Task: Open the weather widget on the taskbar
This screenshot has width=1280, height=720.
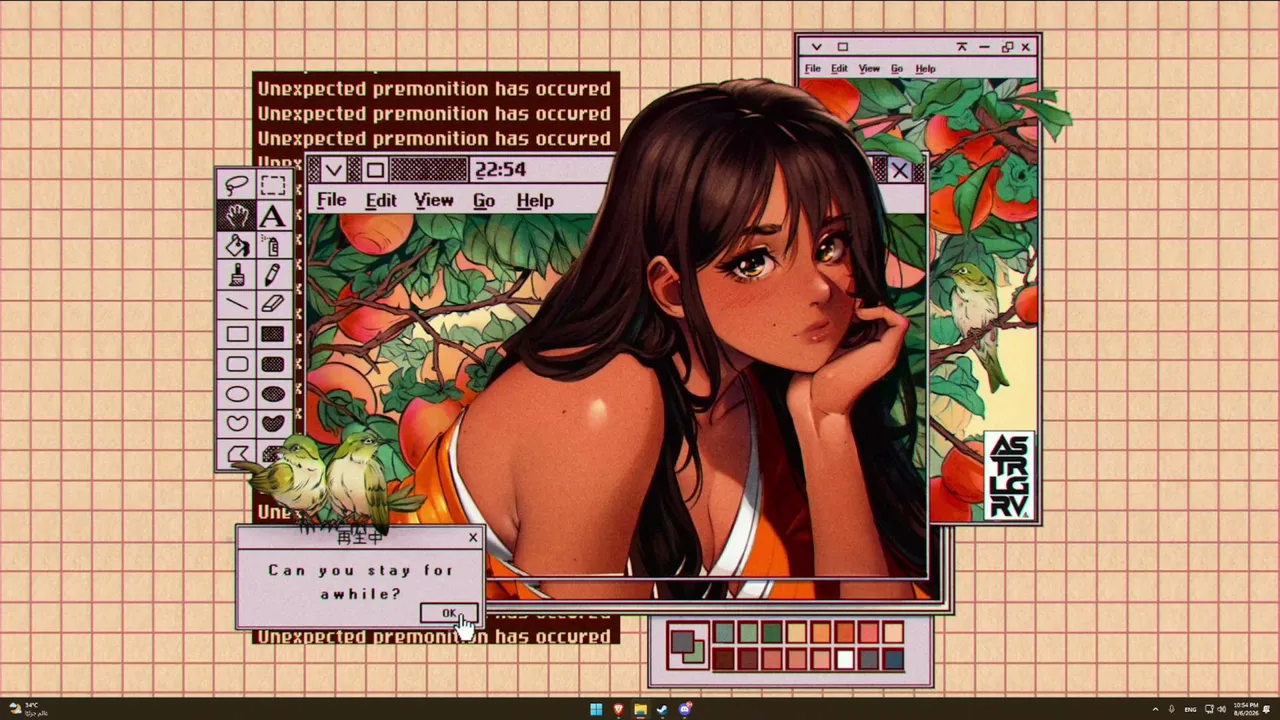Action: [26, 710]
